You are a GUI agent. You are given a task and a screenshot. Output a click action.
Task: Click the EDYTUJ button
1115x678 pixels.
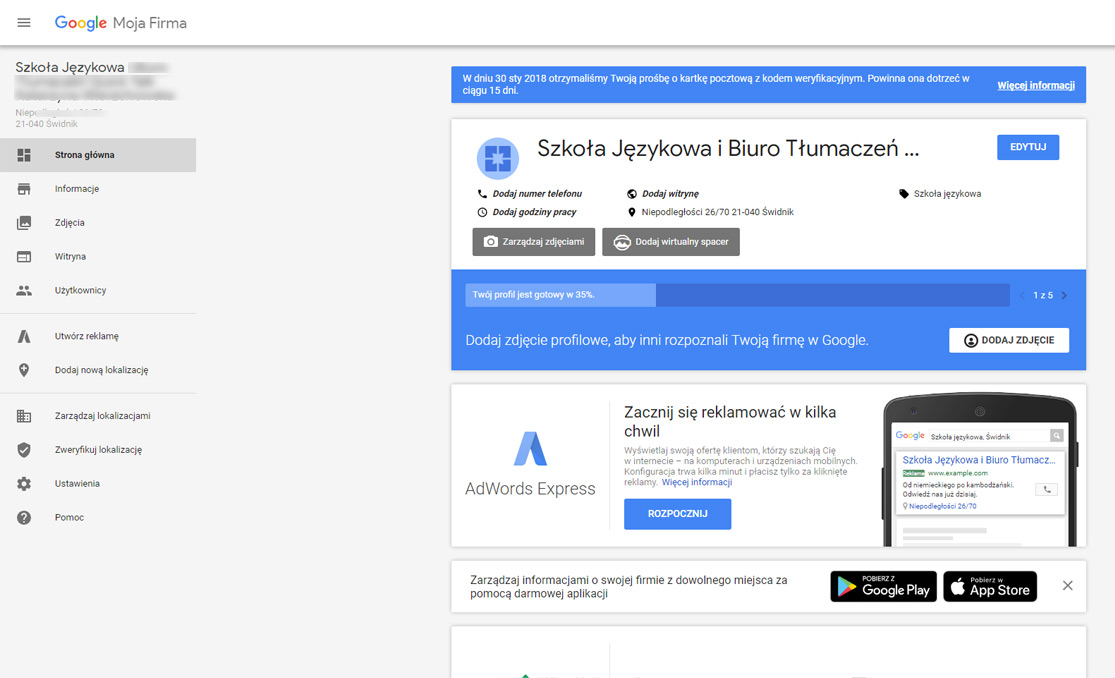tap(1028, 147)
